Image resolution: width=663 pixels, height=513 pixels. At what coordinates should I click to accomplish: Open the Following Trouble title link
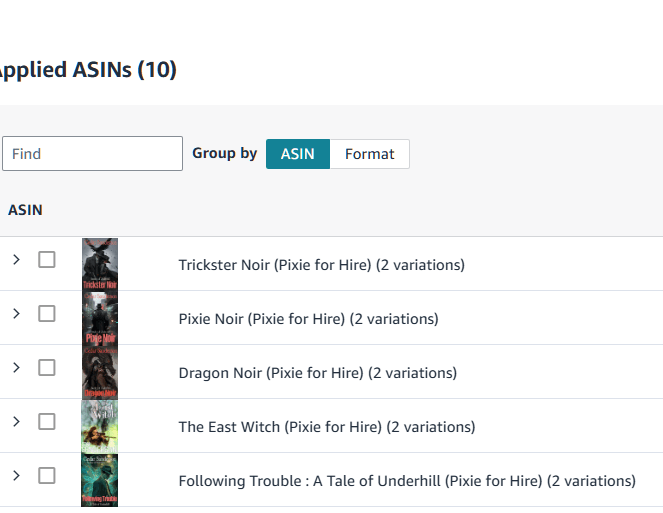click(406, 481)
